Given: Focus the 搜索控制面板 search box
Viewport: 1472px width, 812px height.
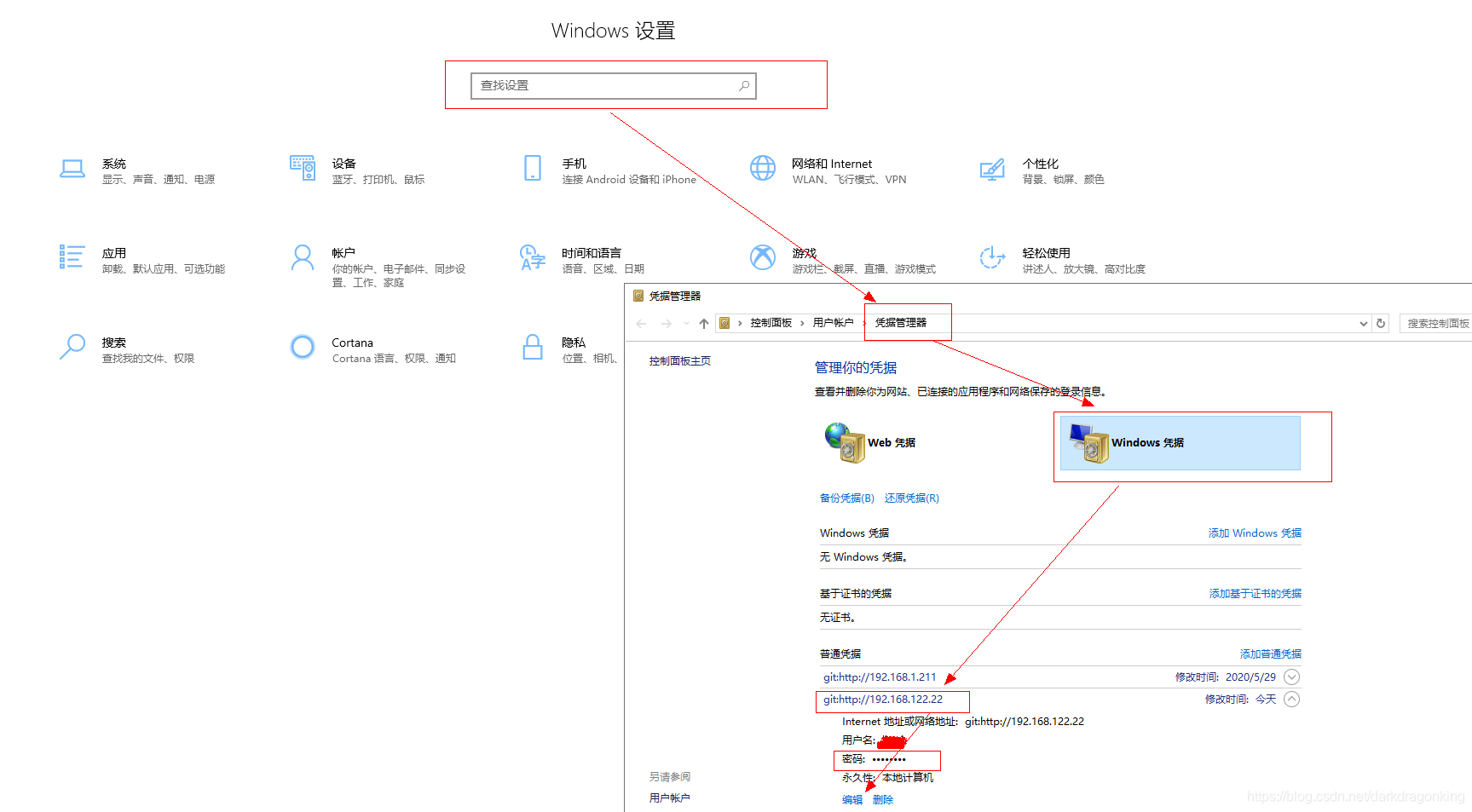Looking at the screenshot, I should (1436, 324).
